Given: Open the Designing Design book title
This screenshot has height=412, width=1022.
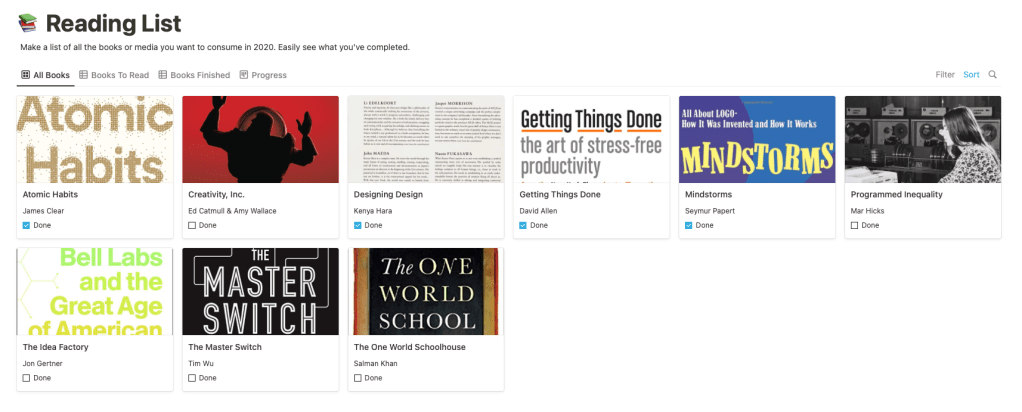Looking at the screenshot, I should [387, 194].
